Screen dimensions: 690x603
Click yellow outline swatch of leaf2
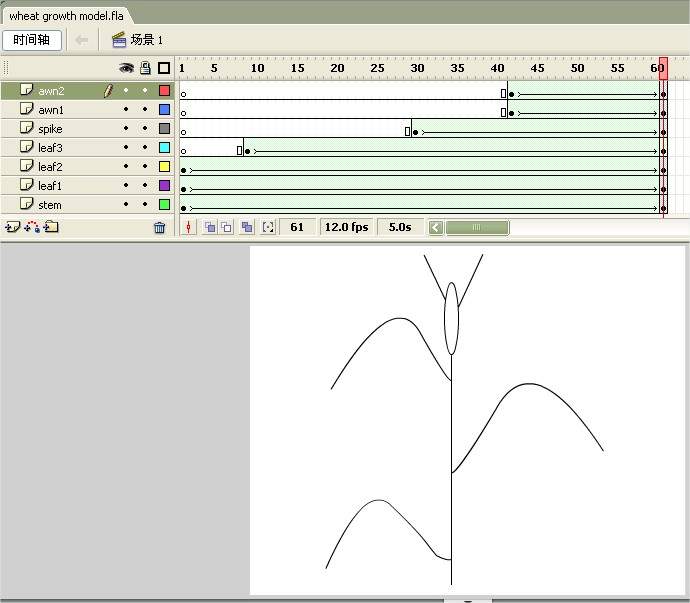[164, 166]
